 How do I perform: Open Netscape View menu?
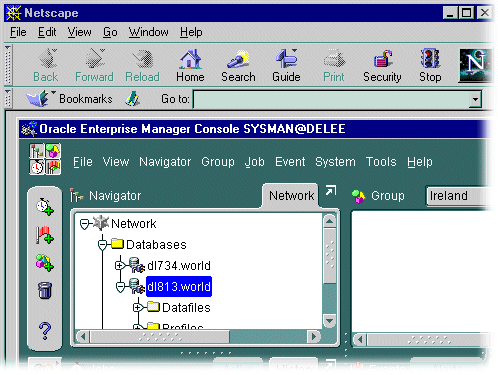(79, 32)
